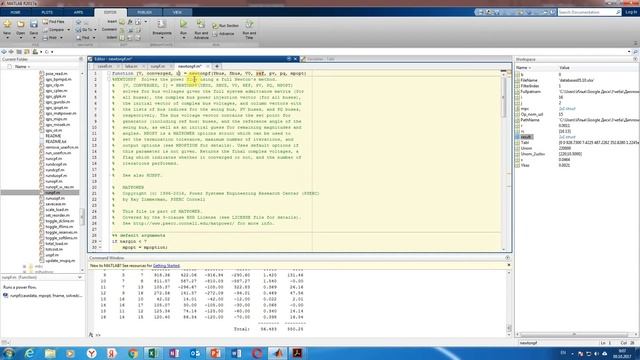This screenshot has width=640, height=360.
Task: Close the Editor panel with X
Action: click(x=295, y=59)
